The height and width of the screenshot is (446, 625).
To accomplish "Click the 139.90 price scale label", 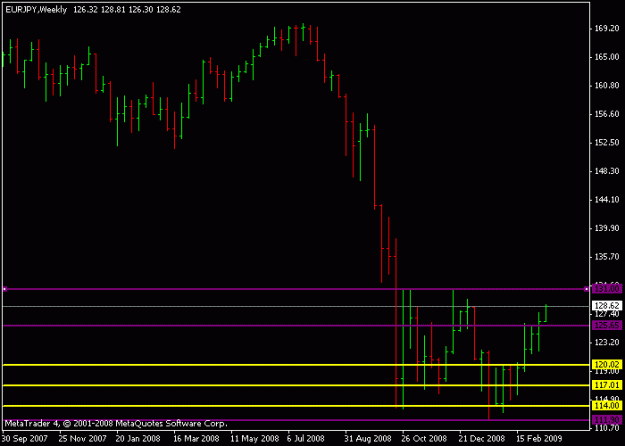I will [x=607, y=228].
